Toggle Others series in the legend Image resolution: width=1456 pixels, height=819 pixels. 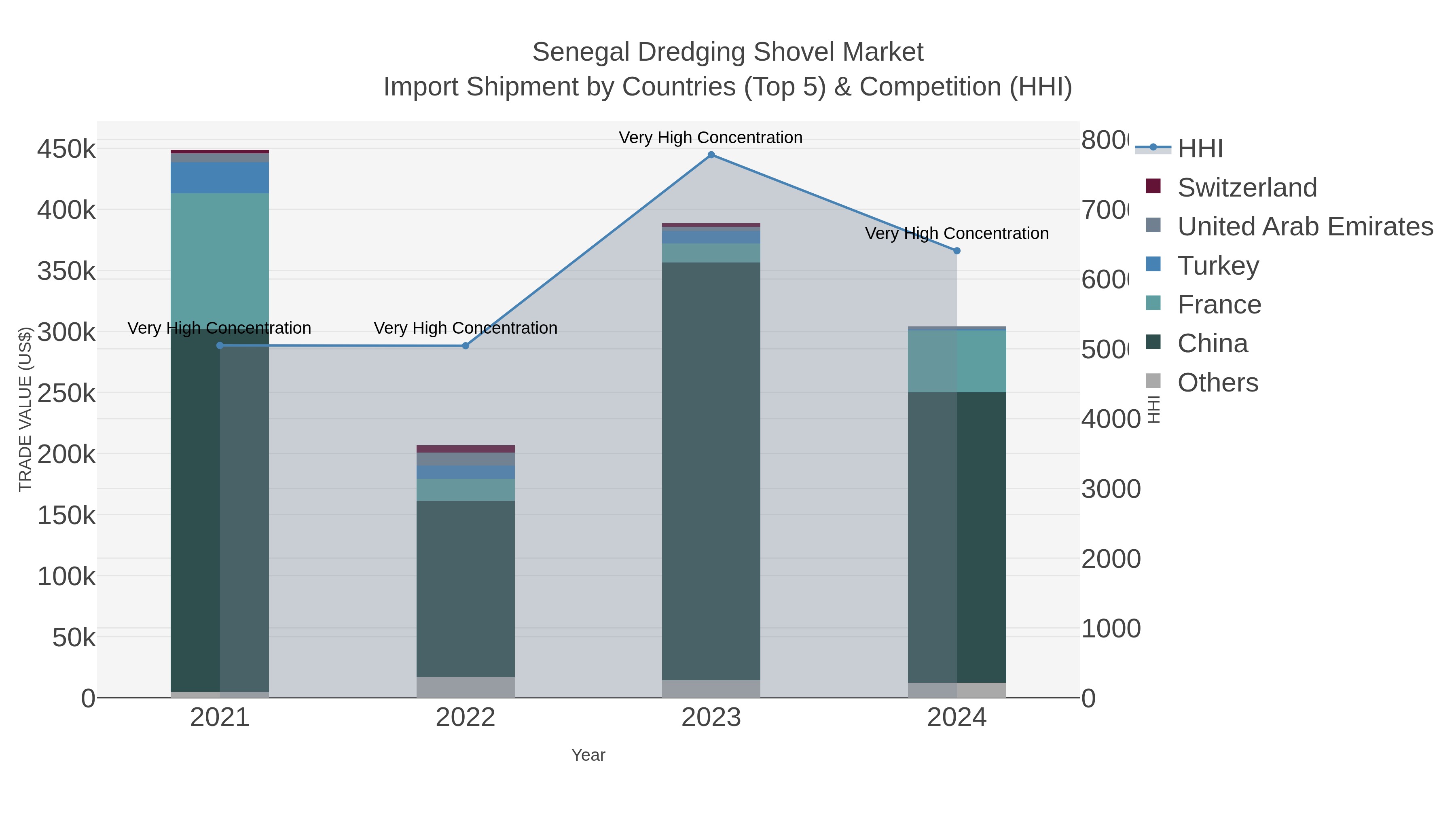pyautogui.click(x=1202, y=382)
